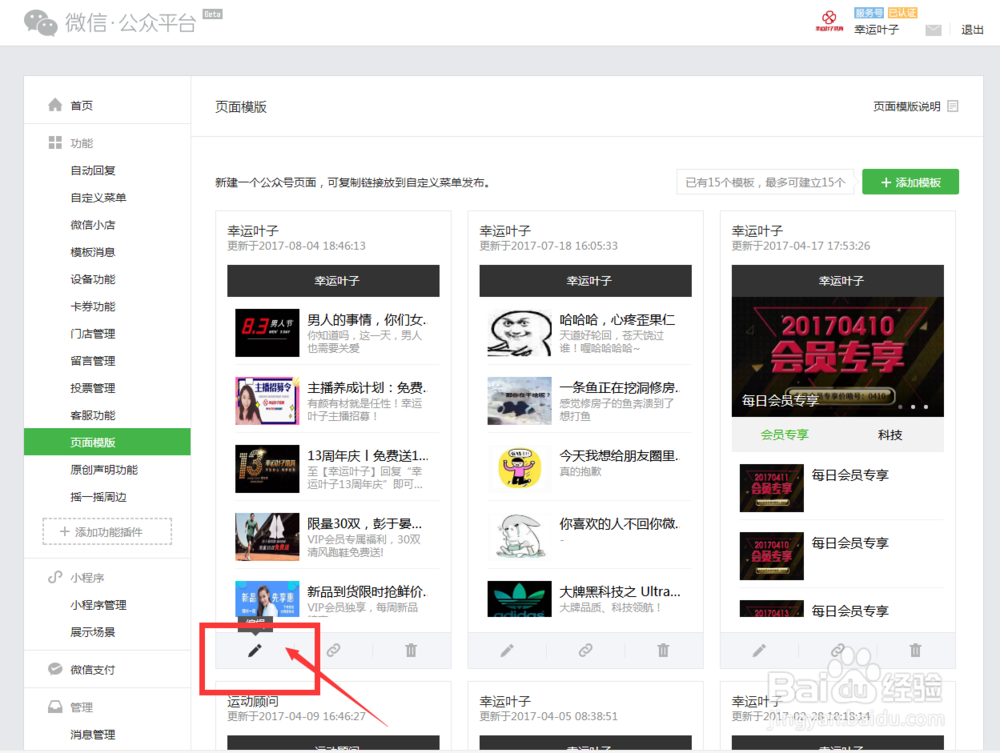The width and height of the screenshot is (1000, 753).
Task: Open 投票管理 in the sidebar
Action: click(93, 388)
